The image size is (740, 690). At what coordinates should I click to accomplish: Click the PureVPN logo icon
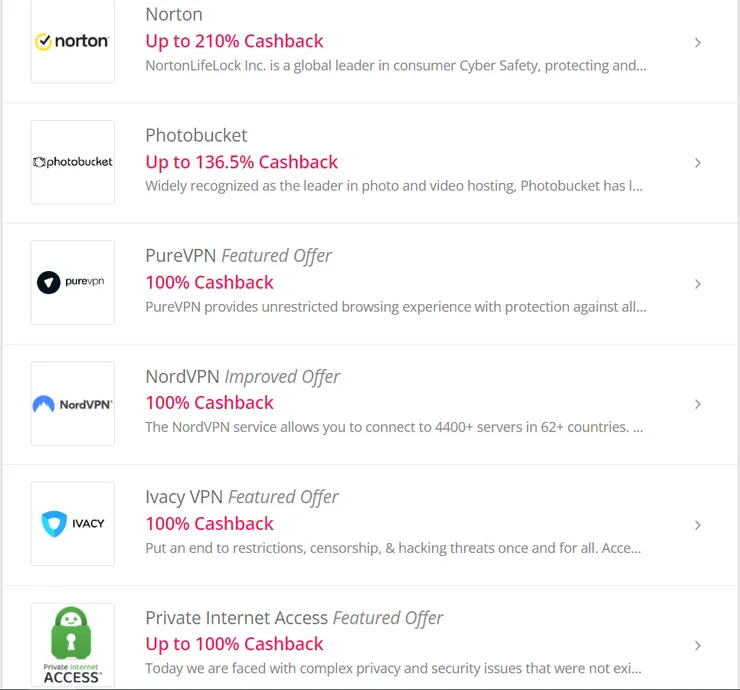click(x=72, y=282)
